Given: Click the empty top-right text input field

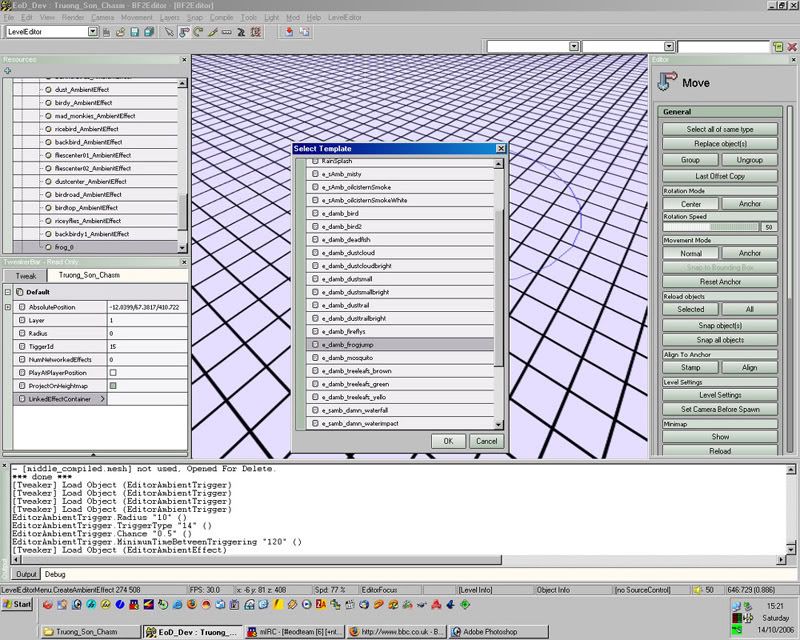Looking at the screenshot, I should point(723,46).
